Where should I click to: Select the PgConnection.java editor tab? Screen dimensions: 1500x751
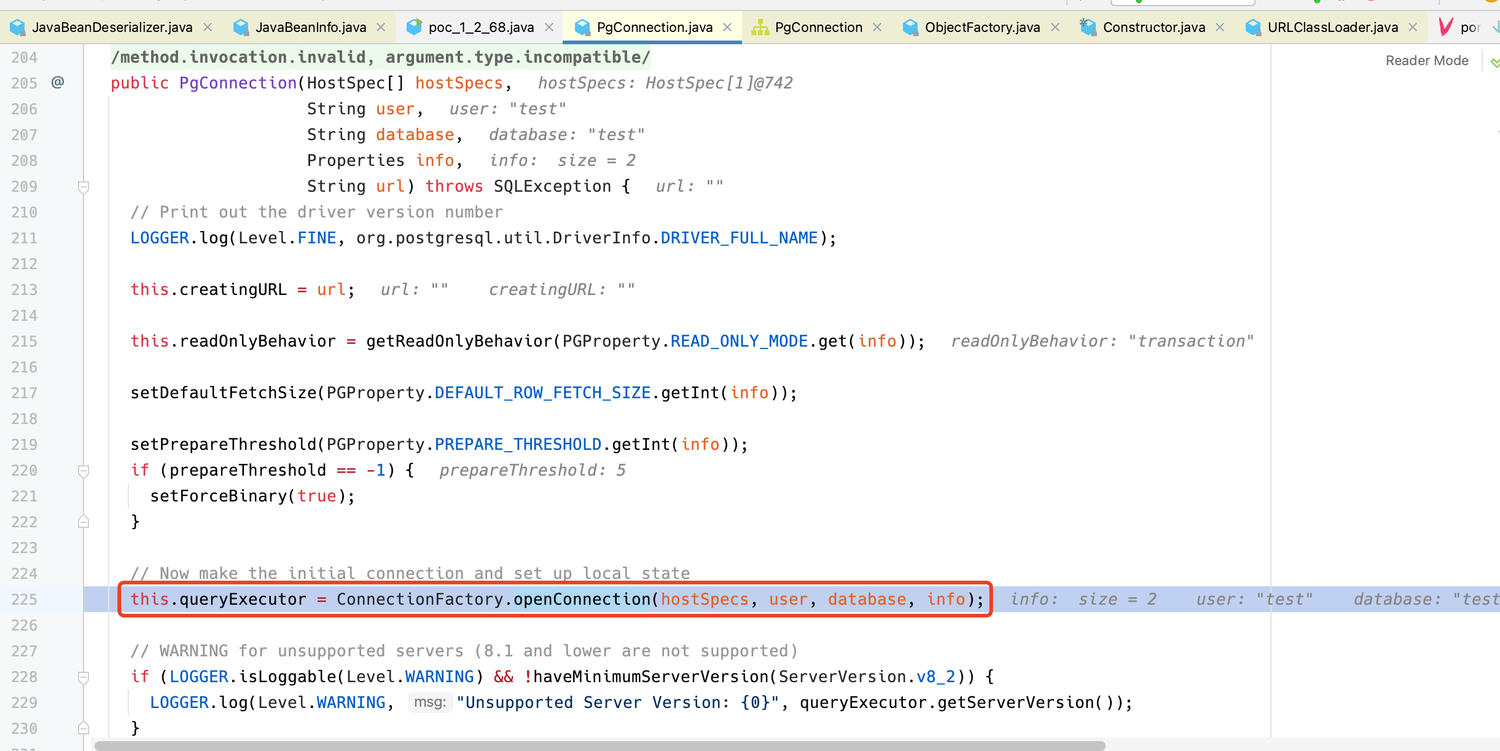pyautogui.click(x=654, y=28)
